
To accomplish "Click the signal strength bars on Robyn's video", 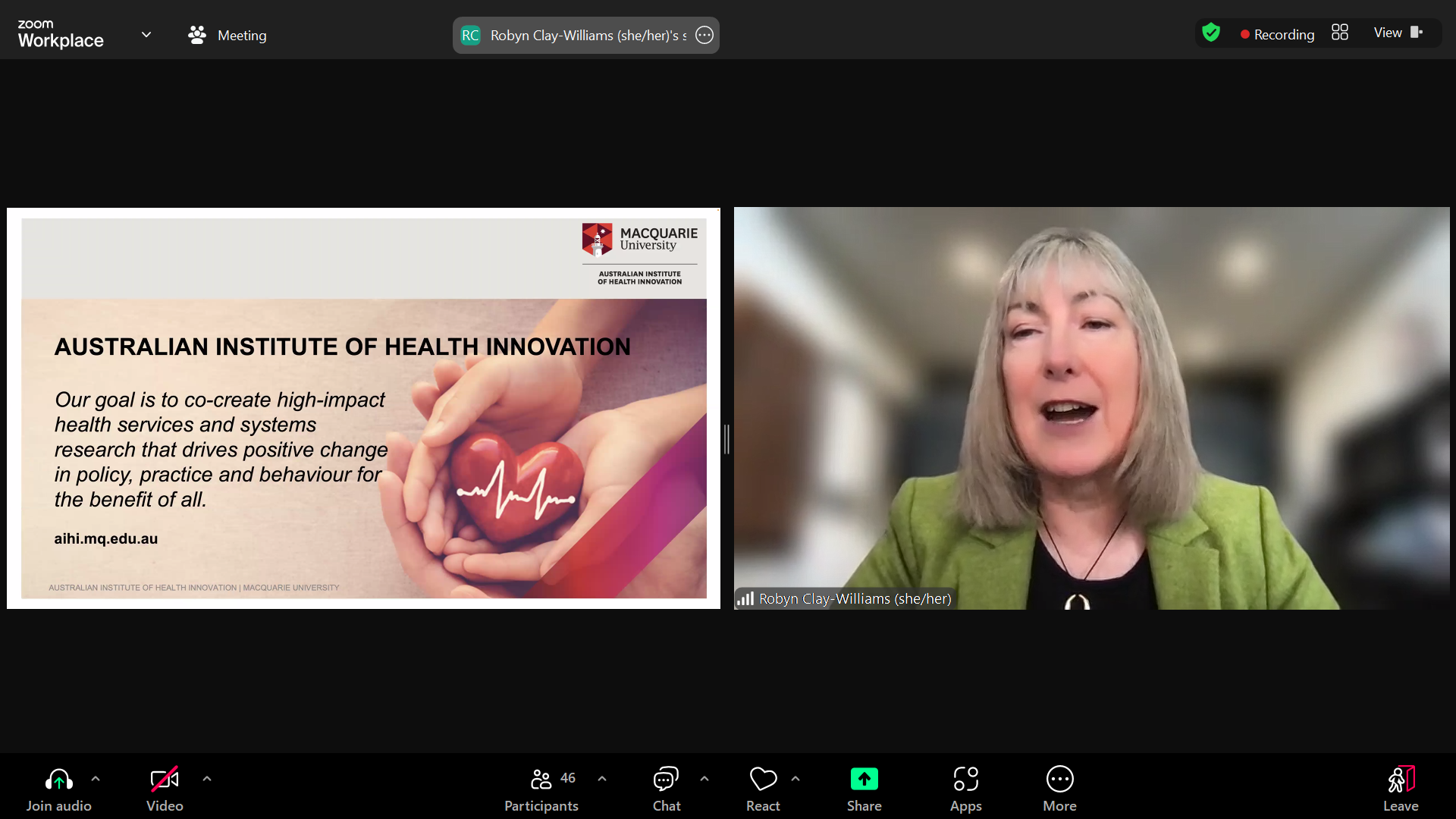I will pos(745,599).
